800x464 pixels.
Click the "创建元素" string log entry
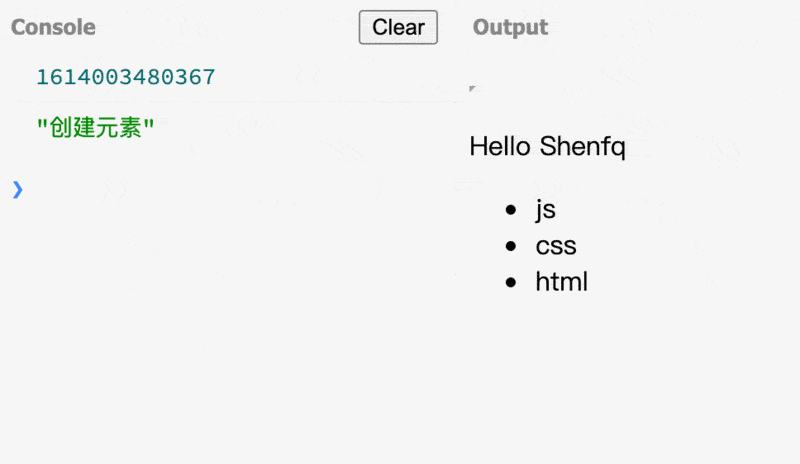point(95,127)
